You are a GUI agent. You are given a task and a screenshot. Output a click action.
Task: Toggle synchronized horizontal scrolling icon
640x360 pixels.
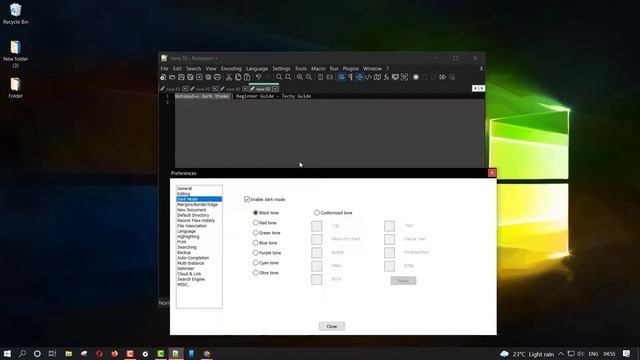pyautogui.click(x=329, y=77)
